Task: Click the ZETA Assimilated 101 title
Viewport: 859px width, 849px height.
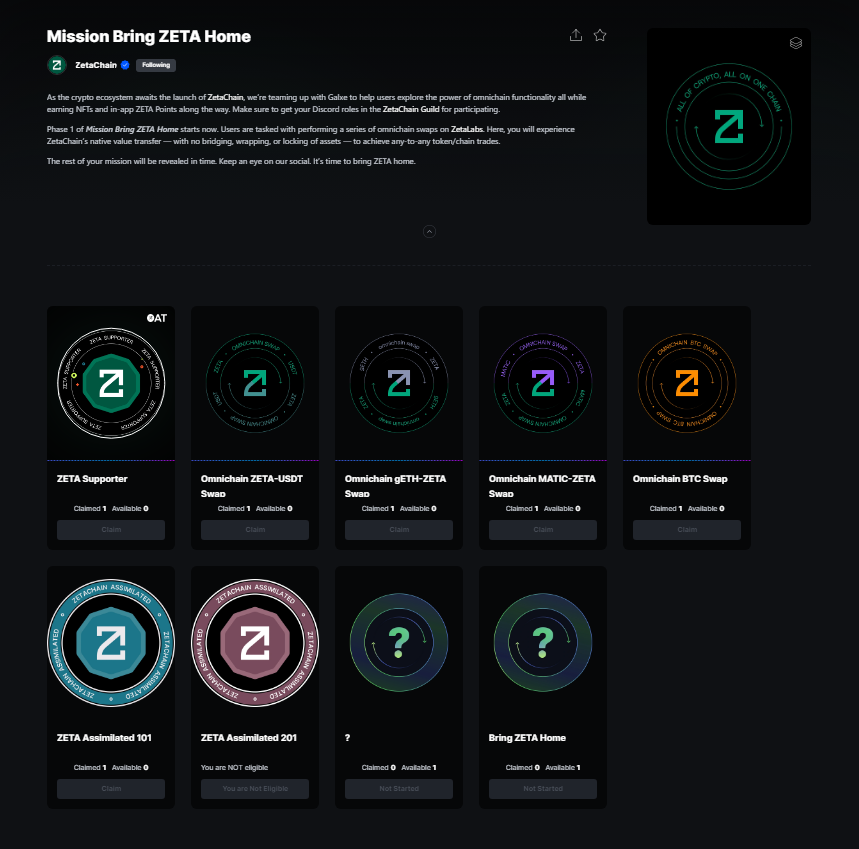Action: pyautogui.click(x=104, y=738)
